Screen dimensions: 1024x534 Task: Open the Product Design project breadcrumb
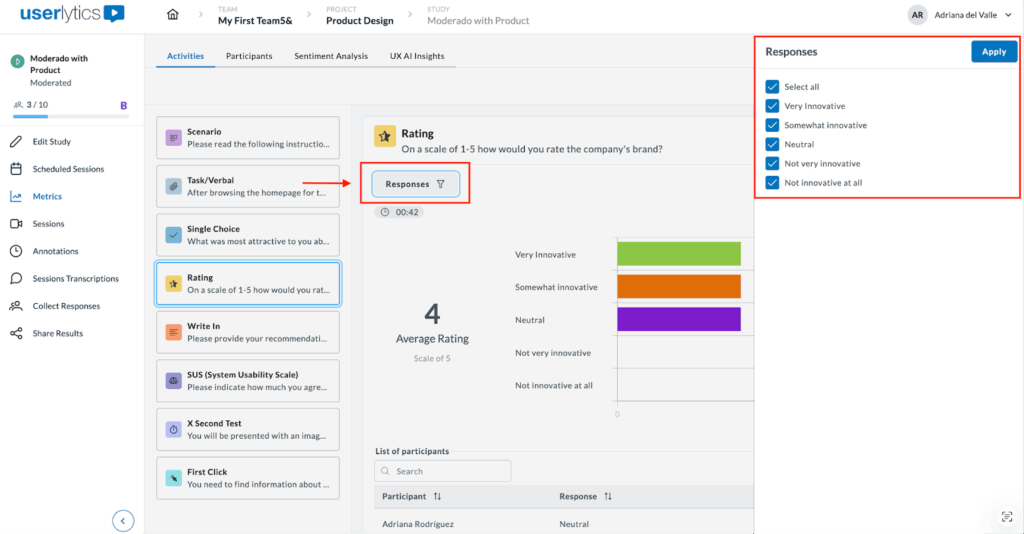[360, 20]
